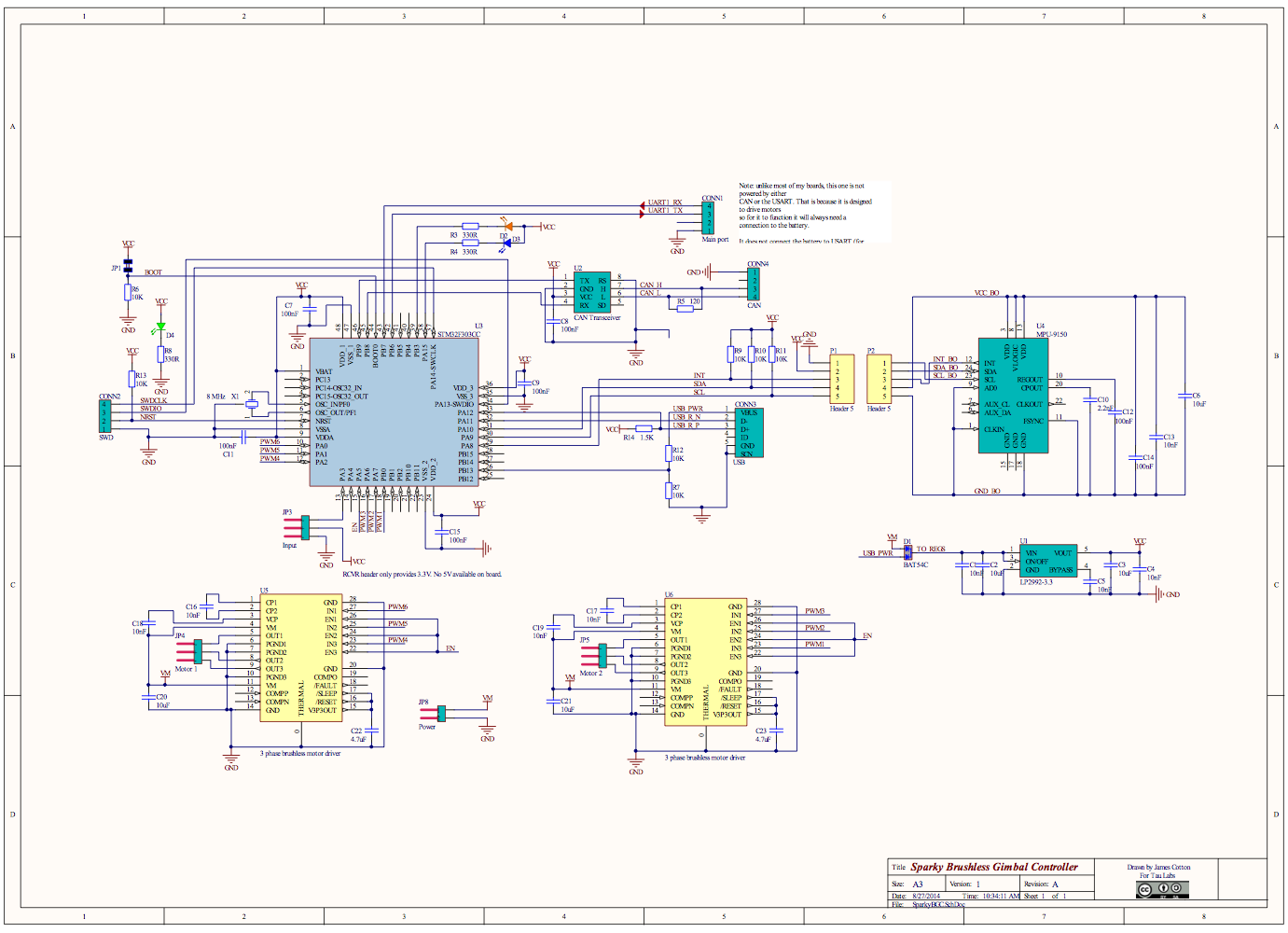Screen dimensions: 1288x933
Task: Select the D1 BAT54C diode
Action: 907,553
